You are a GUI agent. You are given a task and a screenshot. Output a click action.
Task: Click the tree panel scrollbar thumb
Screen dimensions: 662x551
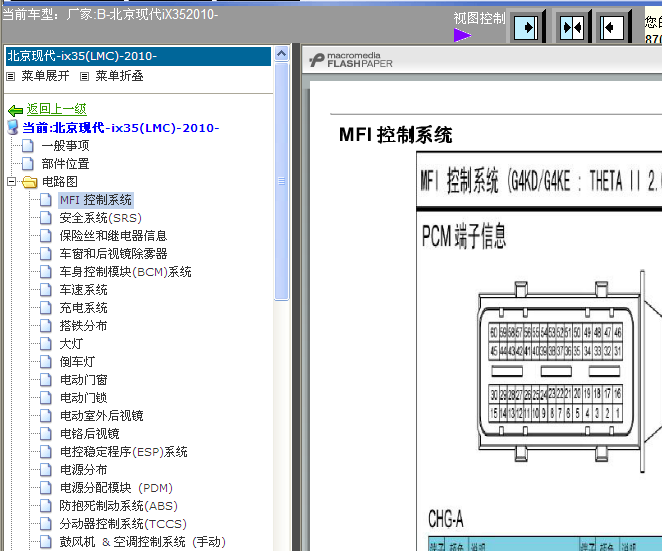tap(282, 182)
